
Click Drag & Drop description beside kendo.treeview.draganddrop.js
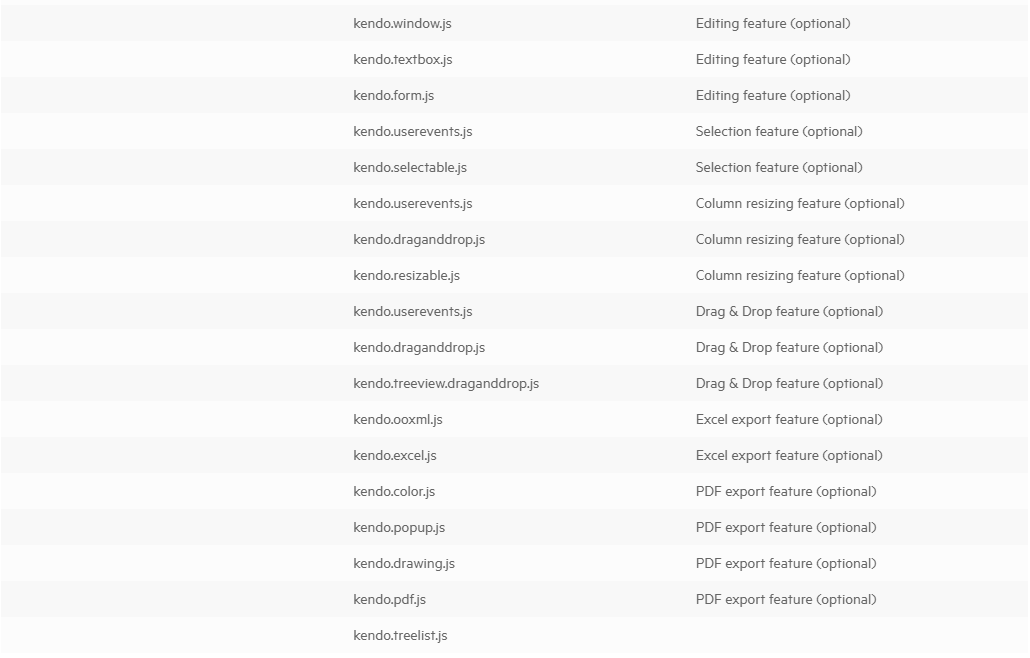[x=790, y=384]
